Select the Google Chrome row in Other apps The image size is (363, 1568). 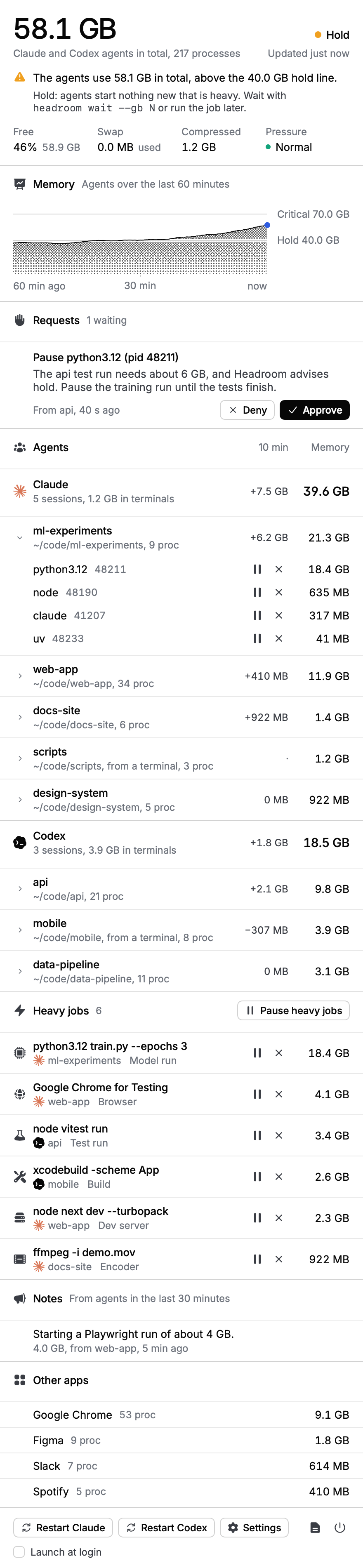point(181,1415)
